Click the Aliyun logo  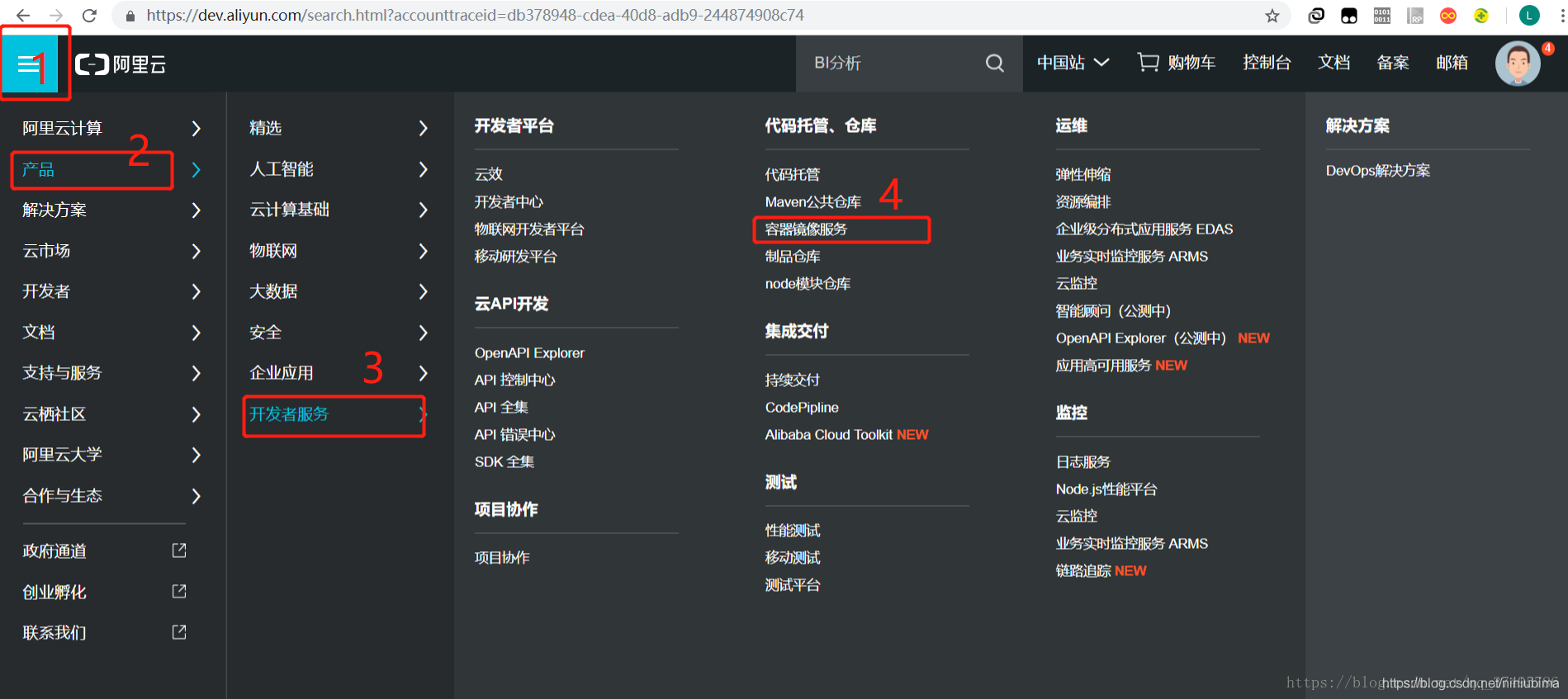coord(121,64)
